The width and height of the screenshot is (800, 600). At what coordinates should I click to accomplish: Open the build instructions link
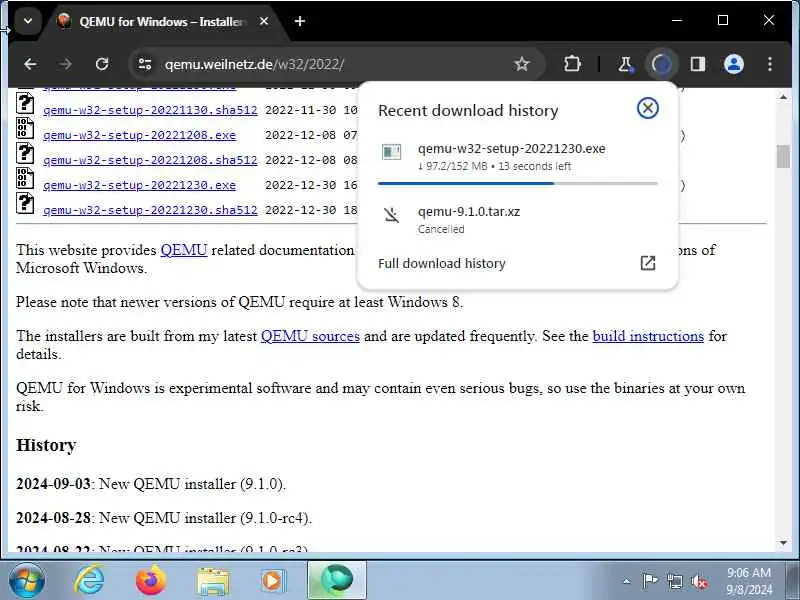pyautogui.click(x=648, y=336)
